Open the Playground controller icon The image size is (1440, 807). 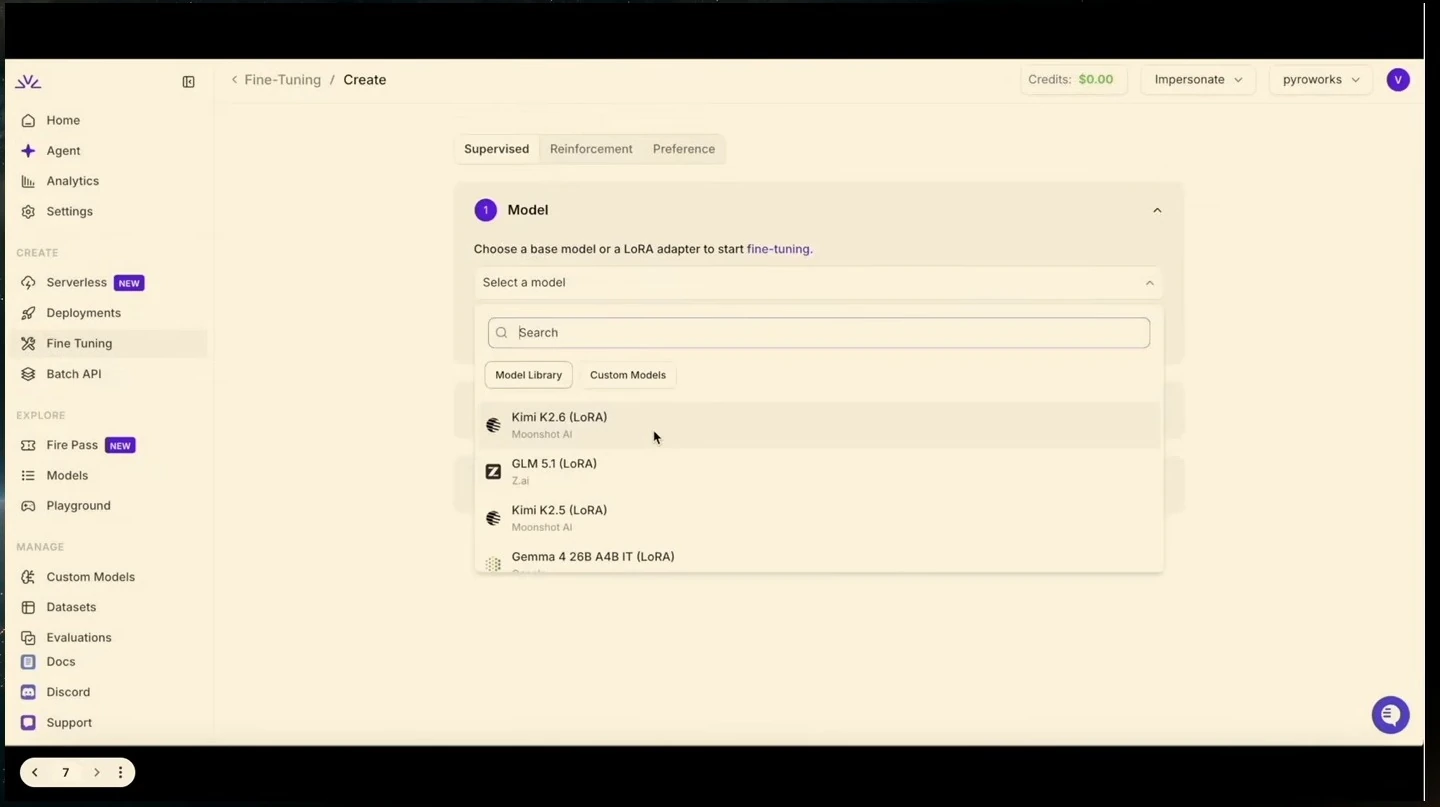28,506
